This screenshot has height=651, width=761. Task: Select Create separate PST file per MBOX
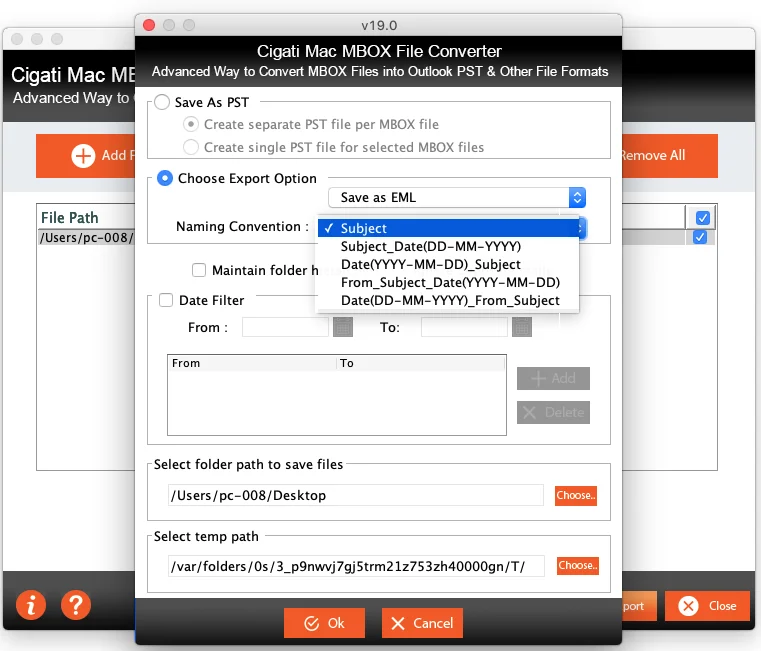(x=191, y=124)
